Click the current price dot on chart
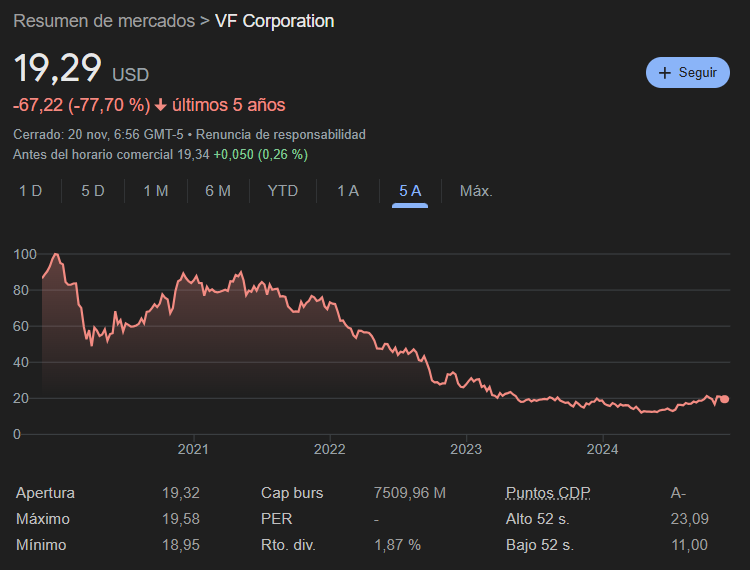This screenshot has height=570, width=750. (x=724, y=399)
